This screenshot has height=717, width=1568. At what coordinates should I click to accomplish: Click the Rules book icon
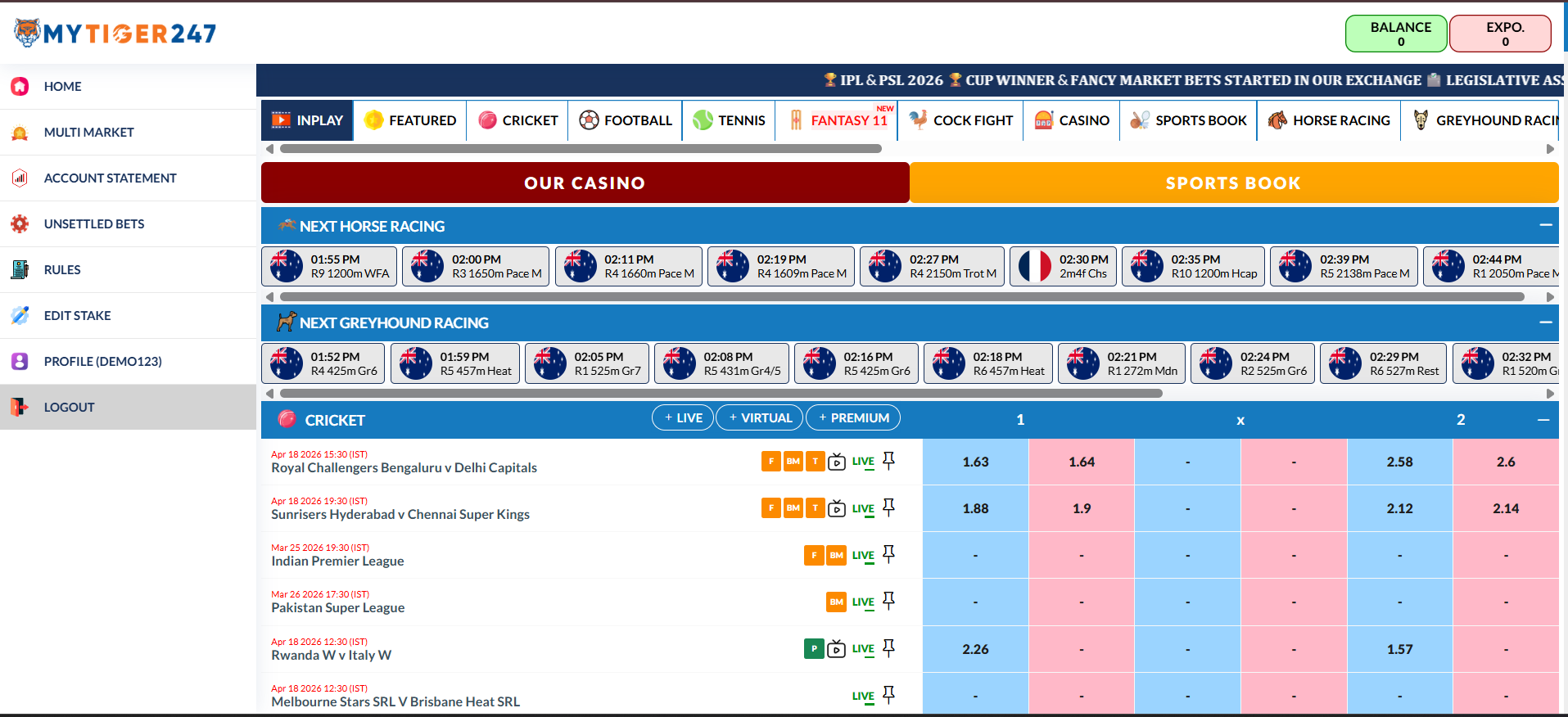pos(20,269)
